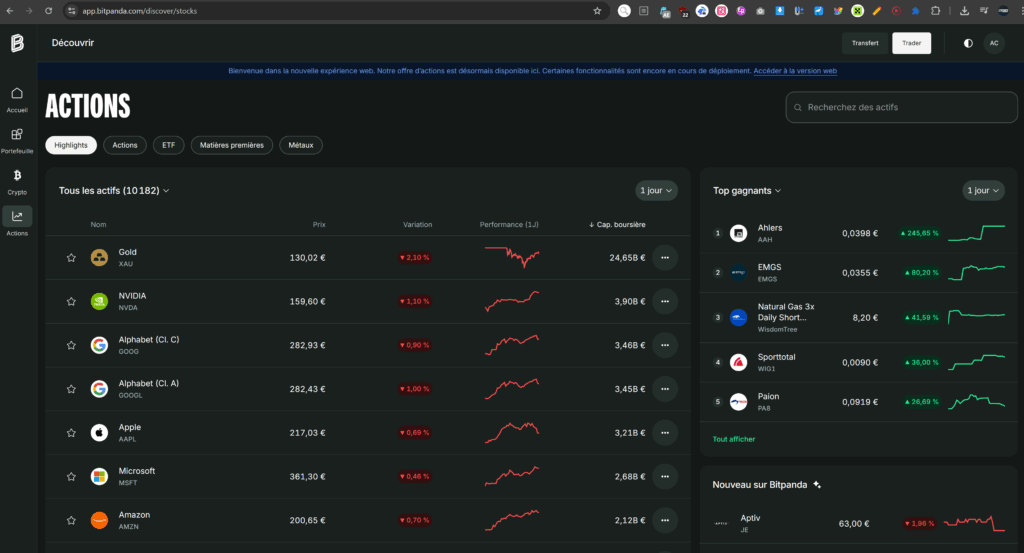Click Microsoft variation 0,46 % badge
This screenshot has width=1024, height=553.
[414, 476]
